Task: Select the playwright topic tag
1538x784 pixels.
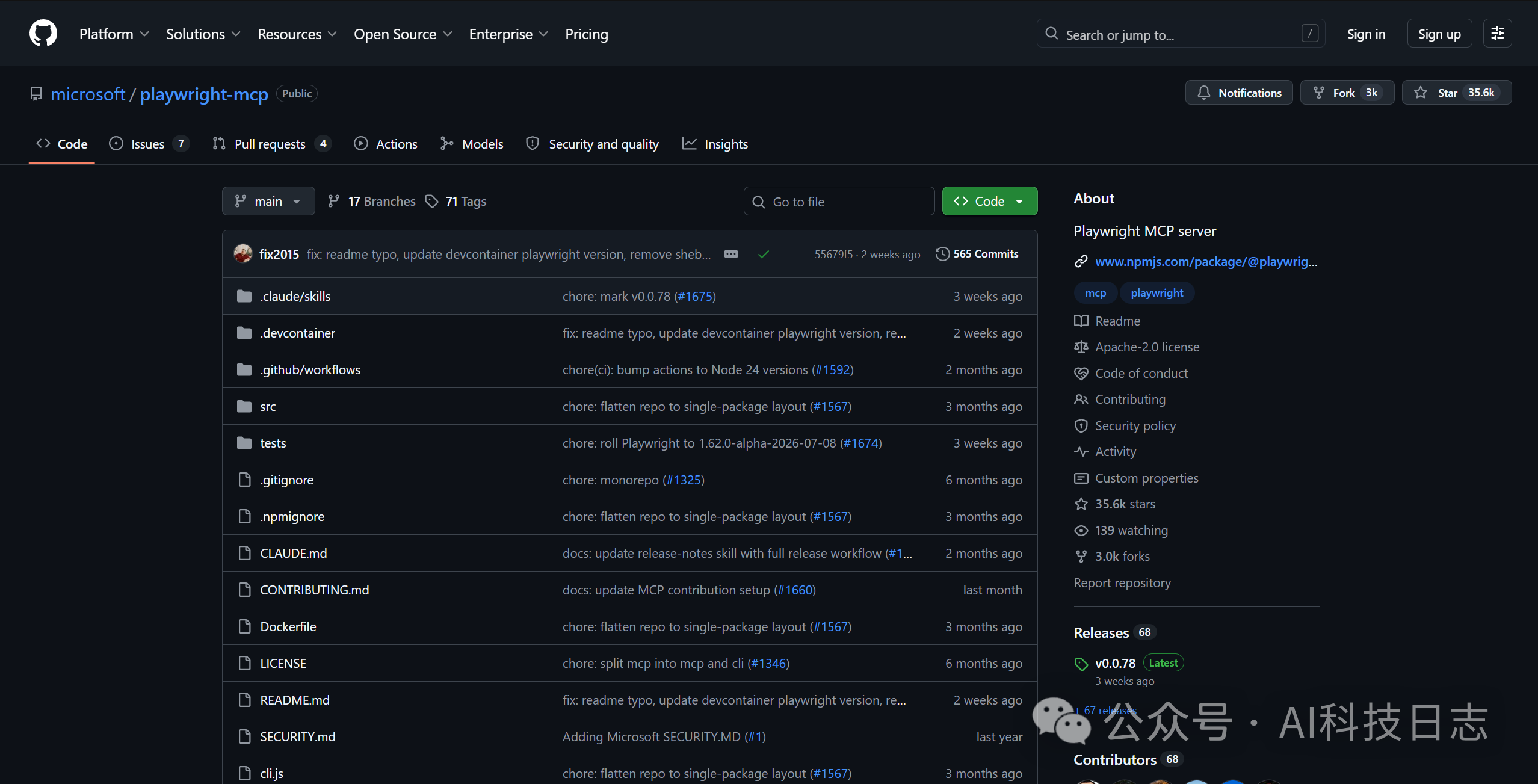Action: (x=1157, y=293)
